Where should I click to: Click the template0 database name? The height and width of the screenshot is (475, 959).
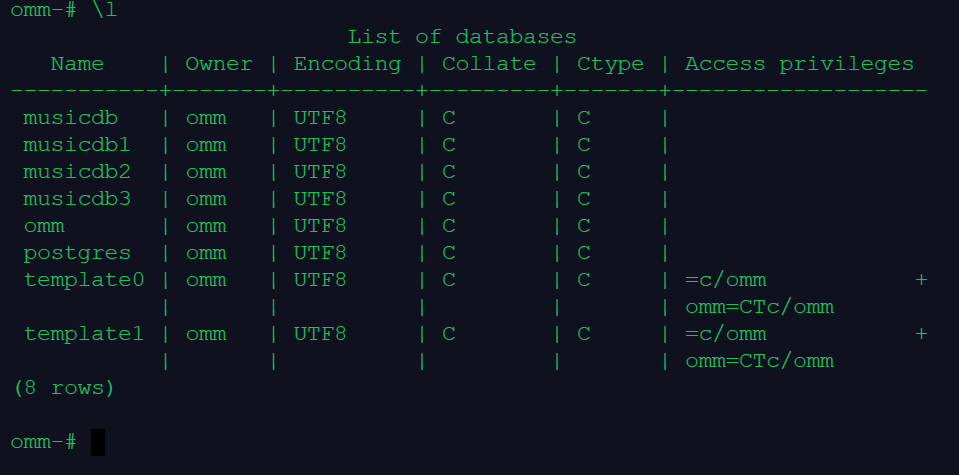(84, 280)
